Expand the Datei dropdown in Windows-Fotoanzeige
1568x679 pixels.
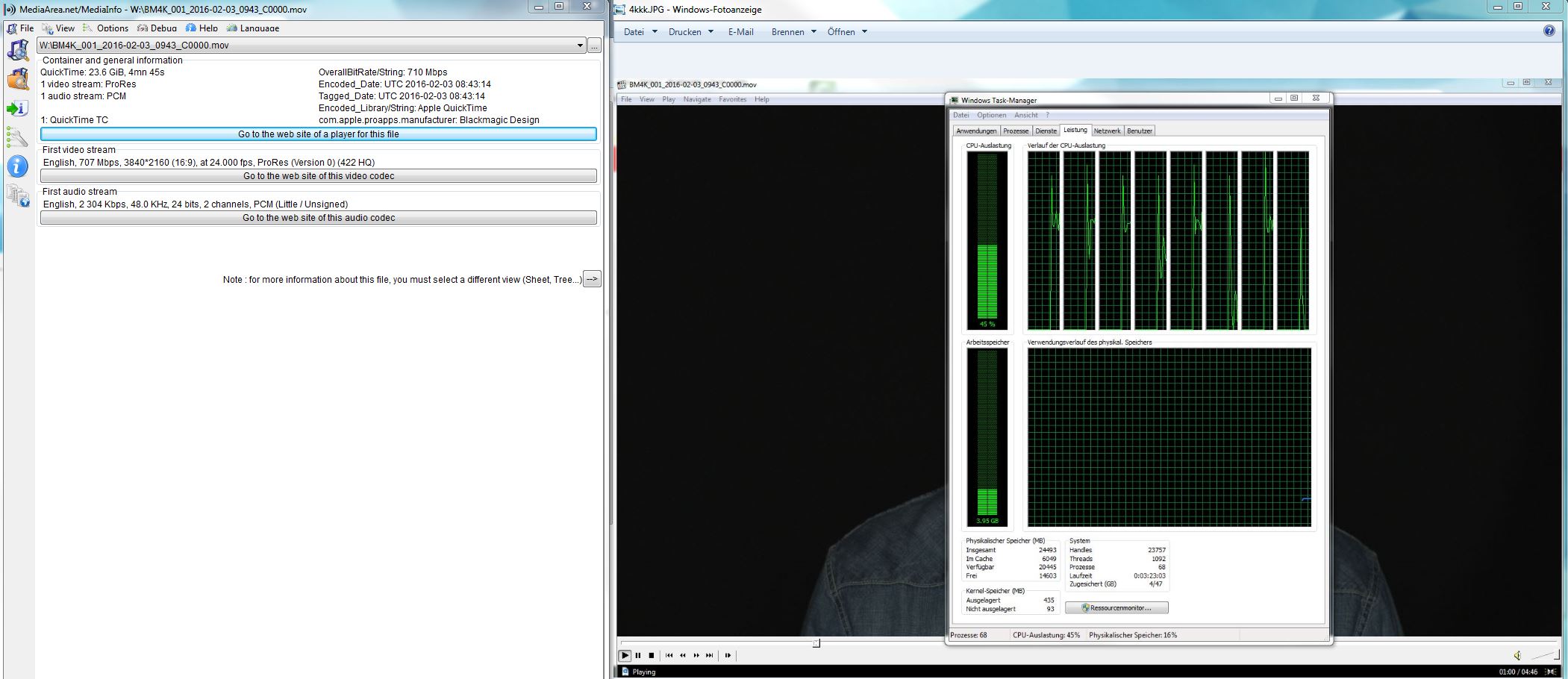(x=655, y=32)
